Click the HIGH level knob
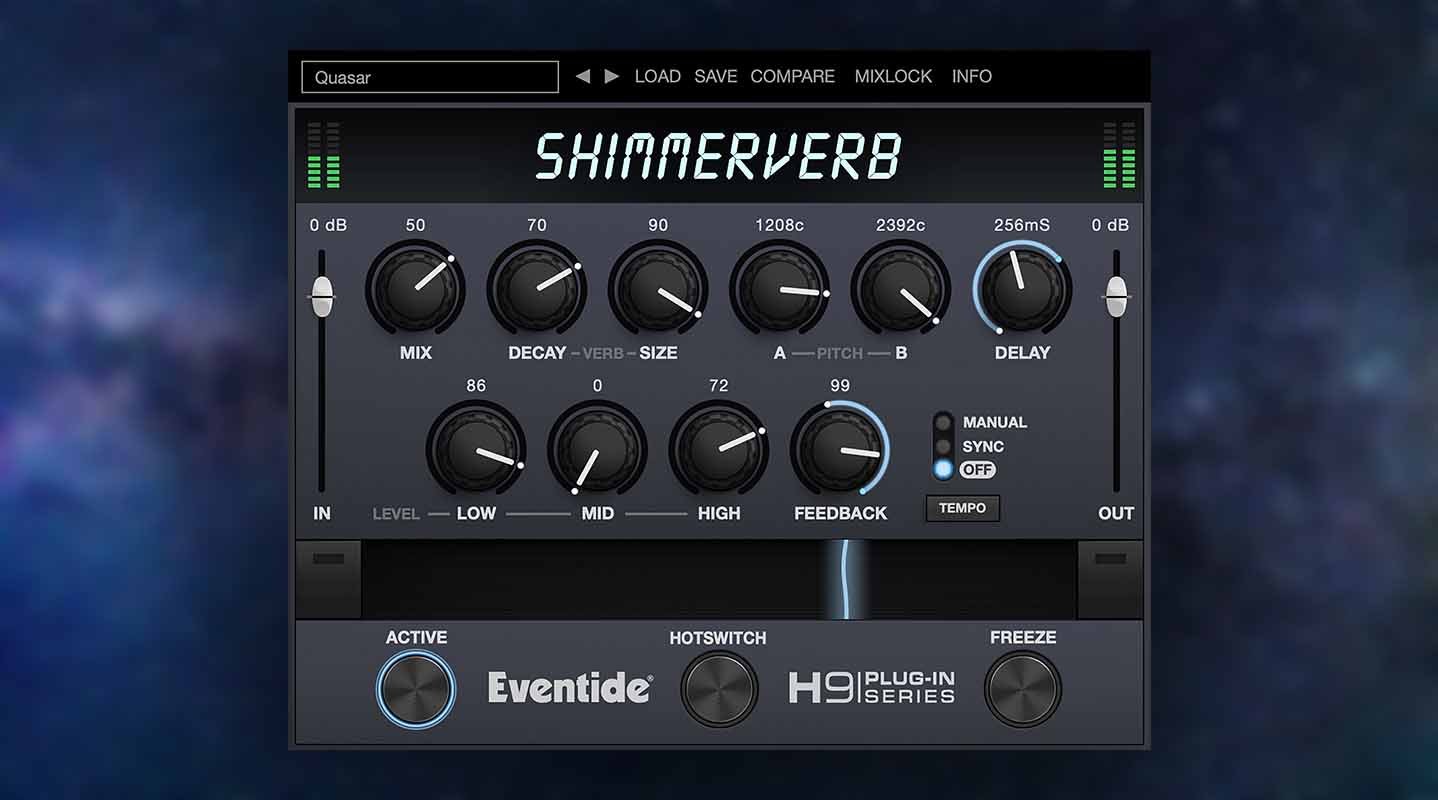The image size is (1438, 800). 718,450
